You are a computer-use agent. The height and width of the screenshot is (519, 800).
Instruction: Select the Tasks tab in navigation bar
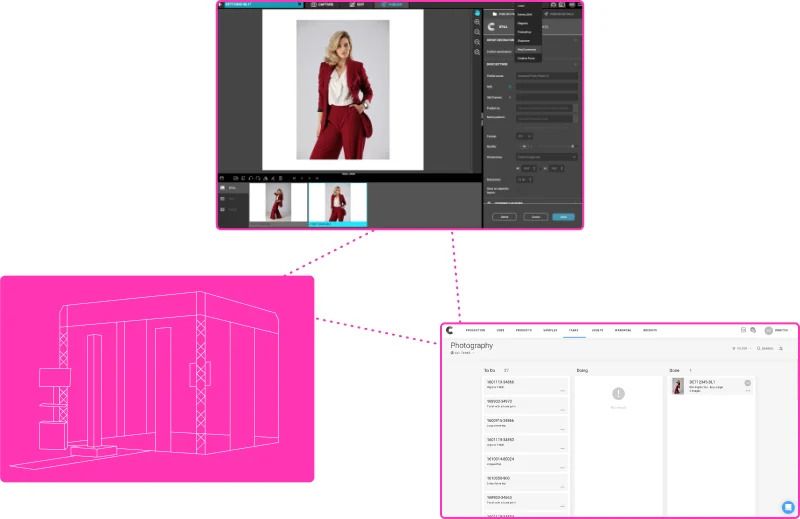click(574, 330)
